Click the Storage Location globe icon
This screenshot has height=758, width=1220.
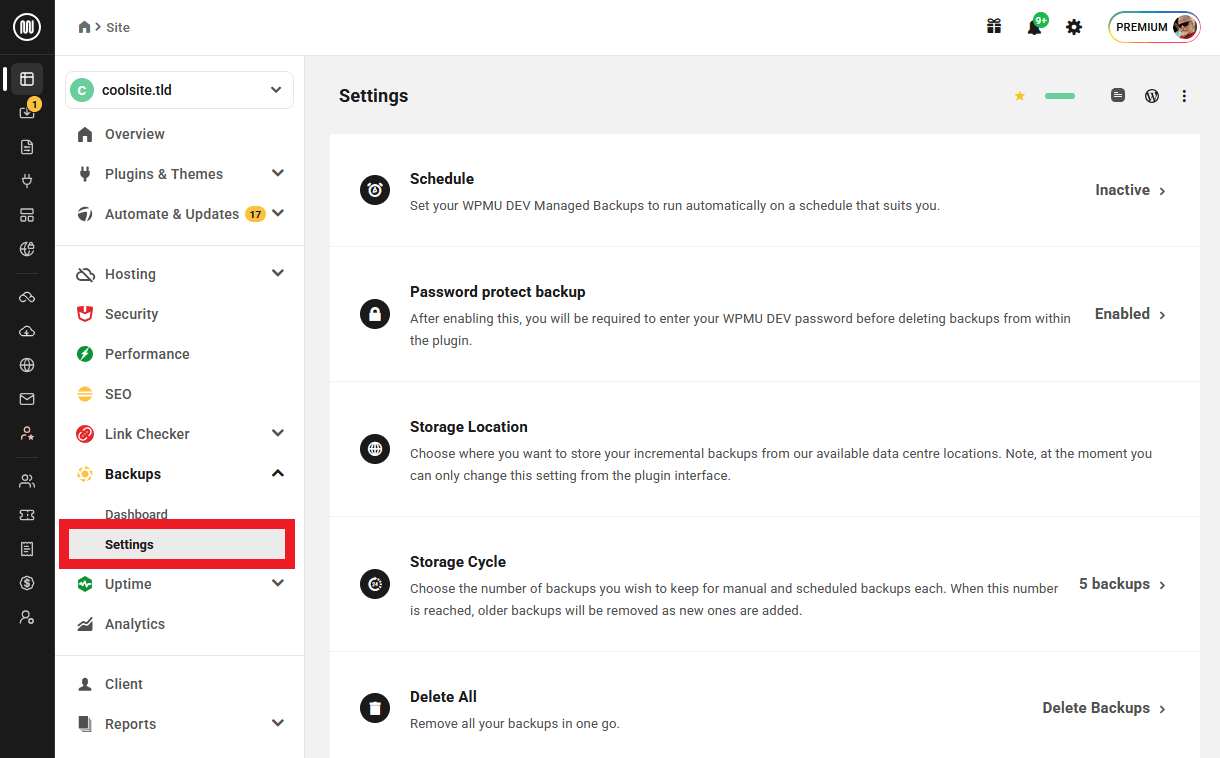tap(375, 449)
